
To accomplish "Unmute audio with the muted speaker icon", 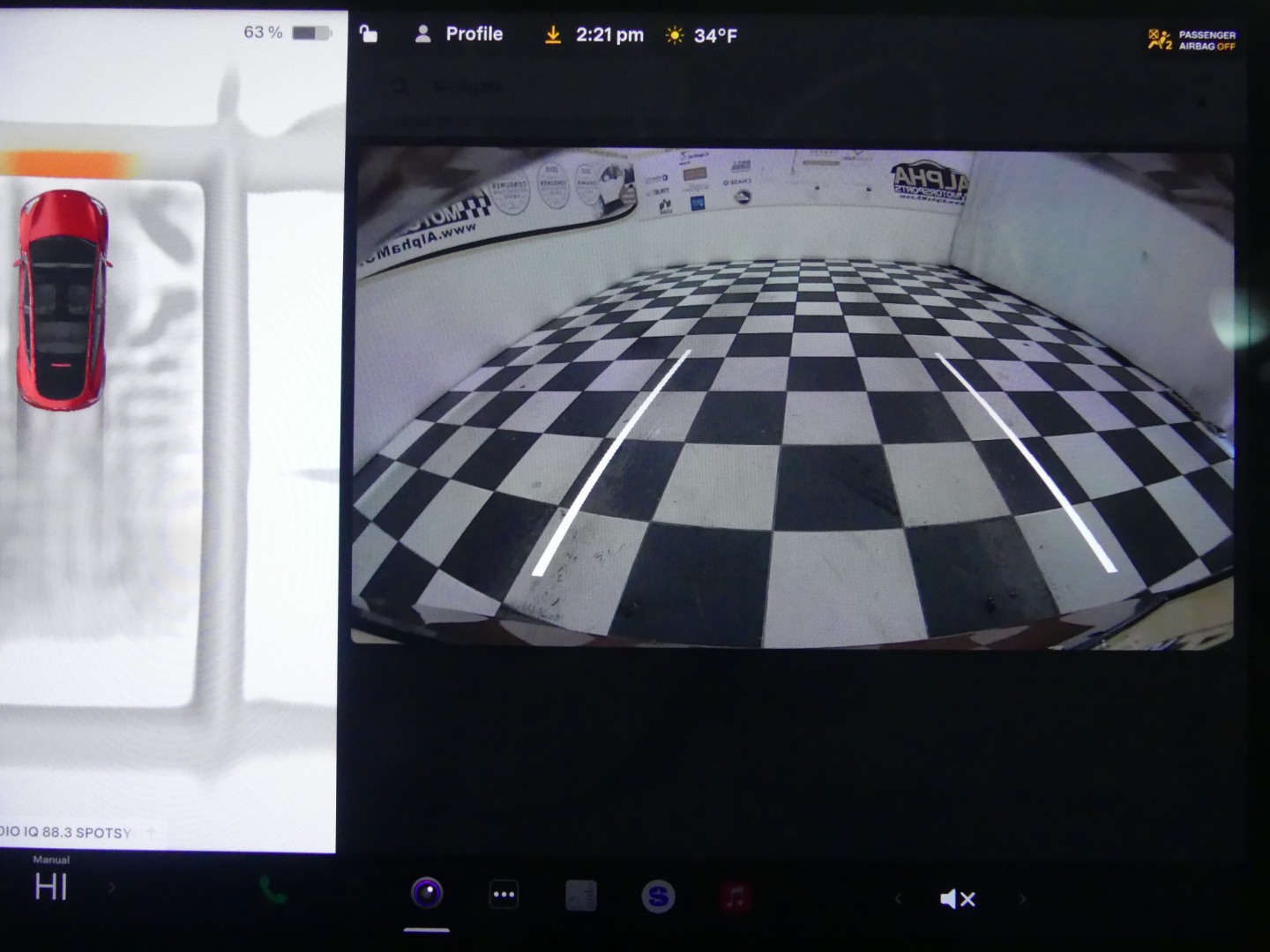I will pos(958,899).
